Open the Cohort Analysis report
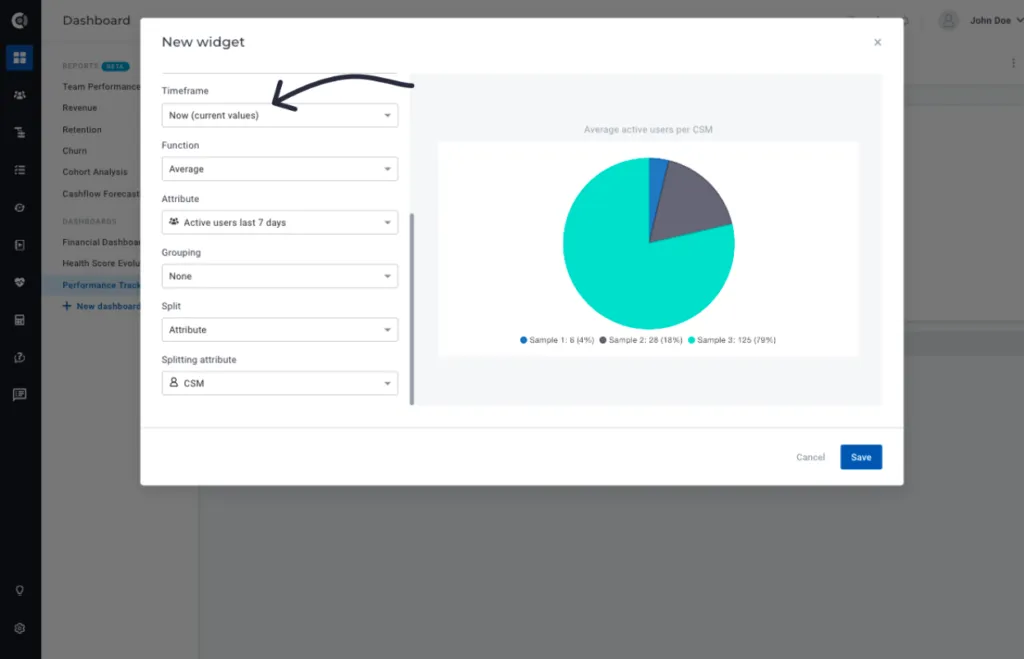1024x659 pixels. click(x=95, y=172)
